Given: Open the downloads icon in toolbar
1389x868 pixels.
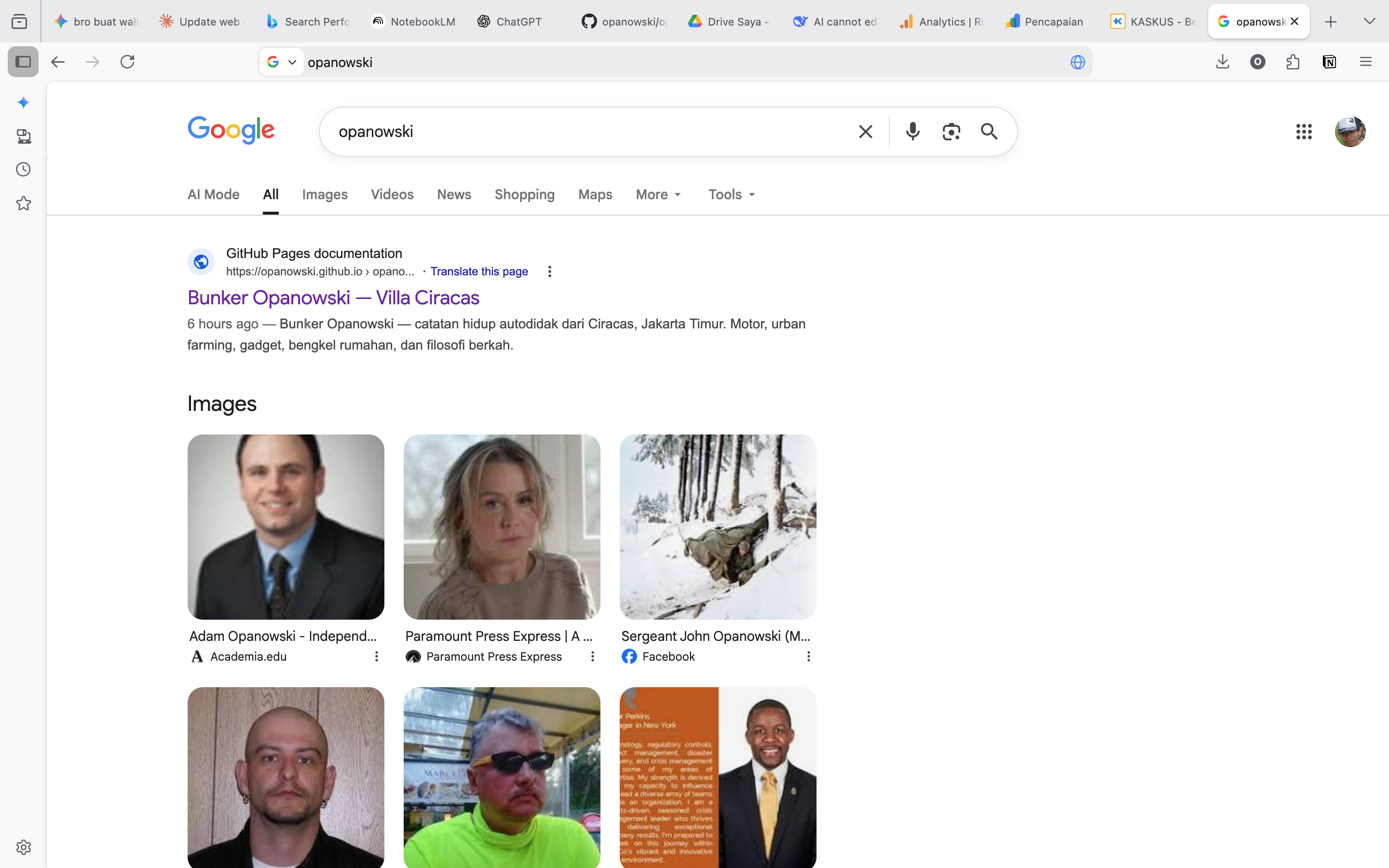Looking at the screenshot, I should (x=1223, y=61).
